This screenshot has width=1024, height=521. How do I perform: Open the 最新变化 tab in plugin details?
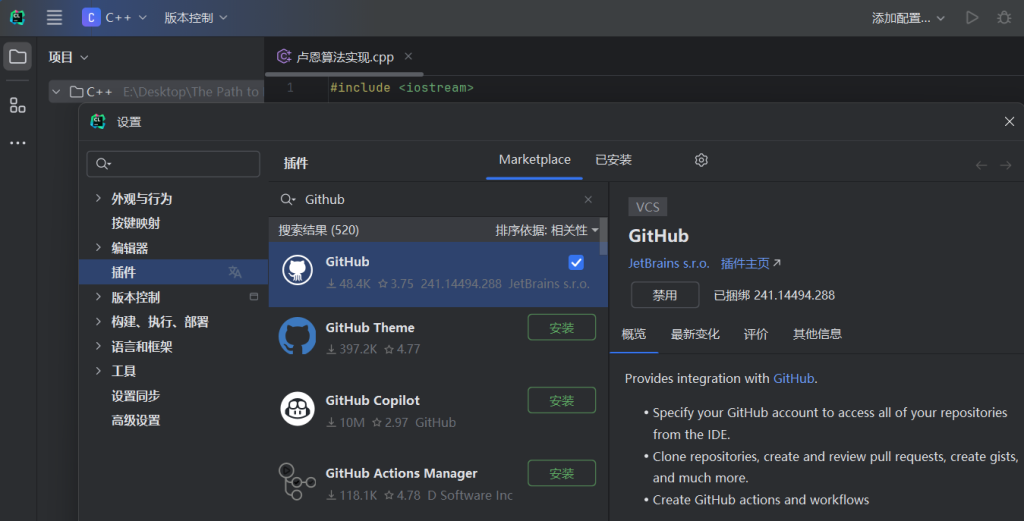(x=695, y=334)
